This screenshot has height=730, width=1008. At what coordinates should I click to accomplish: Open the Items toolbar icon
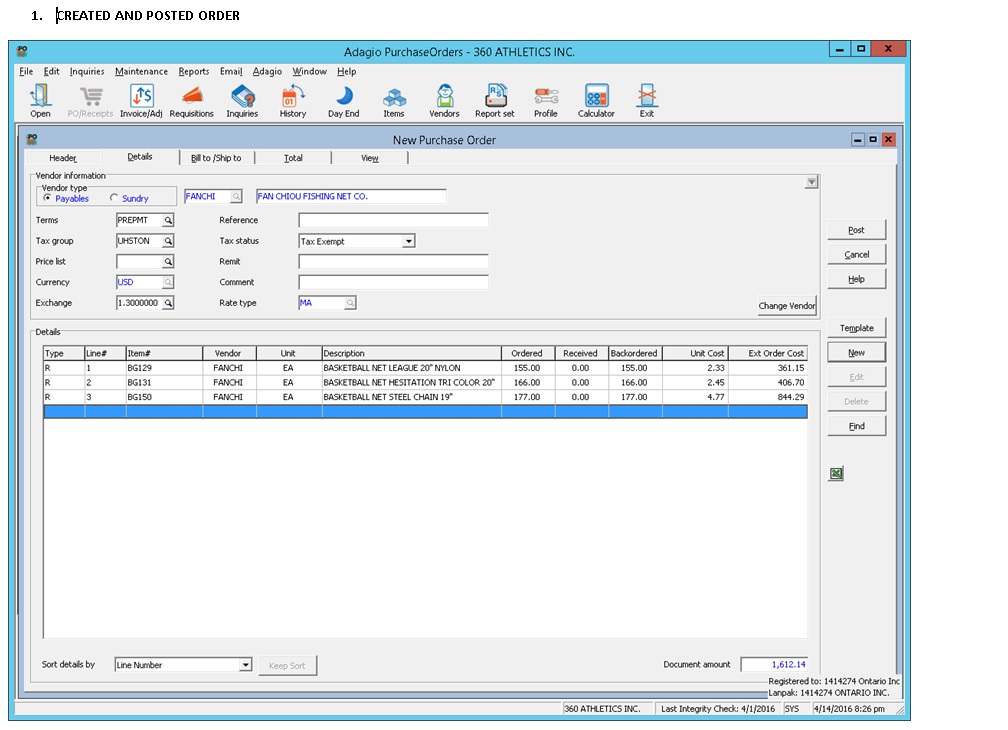point(394,100)
